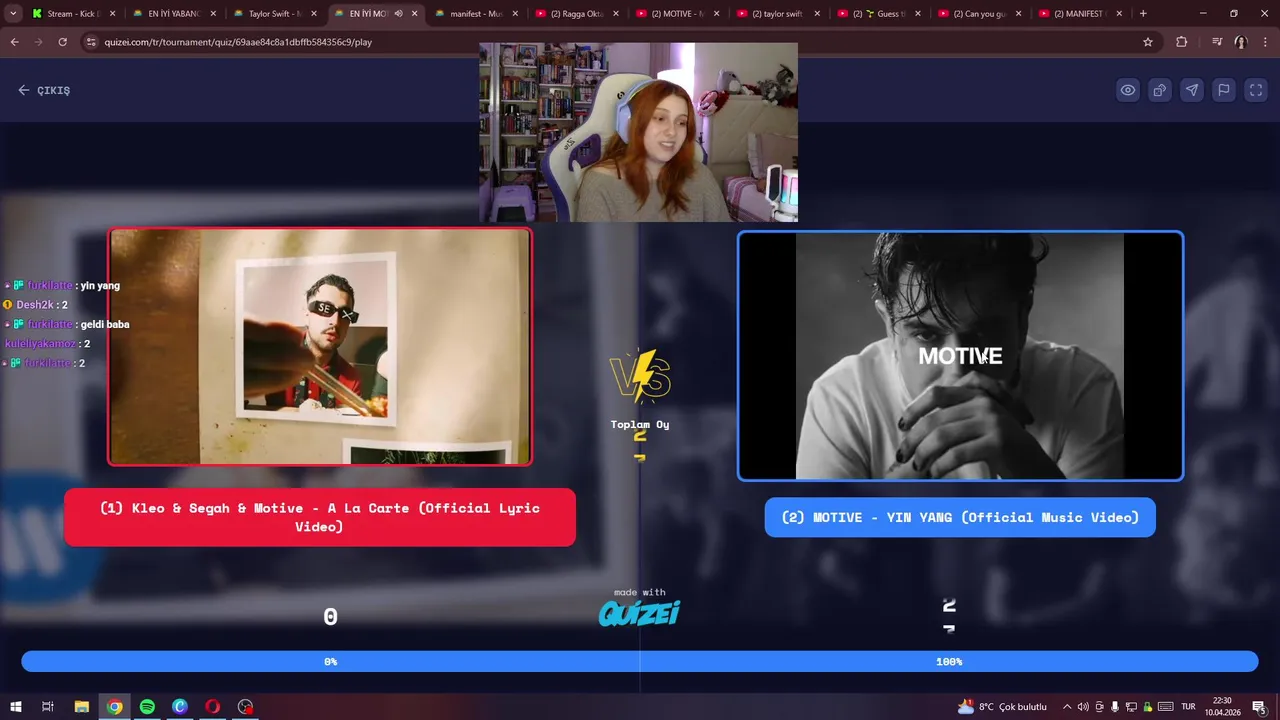Open the volume speaker tray icon
1280x720 pixels.
[1083, 707]
